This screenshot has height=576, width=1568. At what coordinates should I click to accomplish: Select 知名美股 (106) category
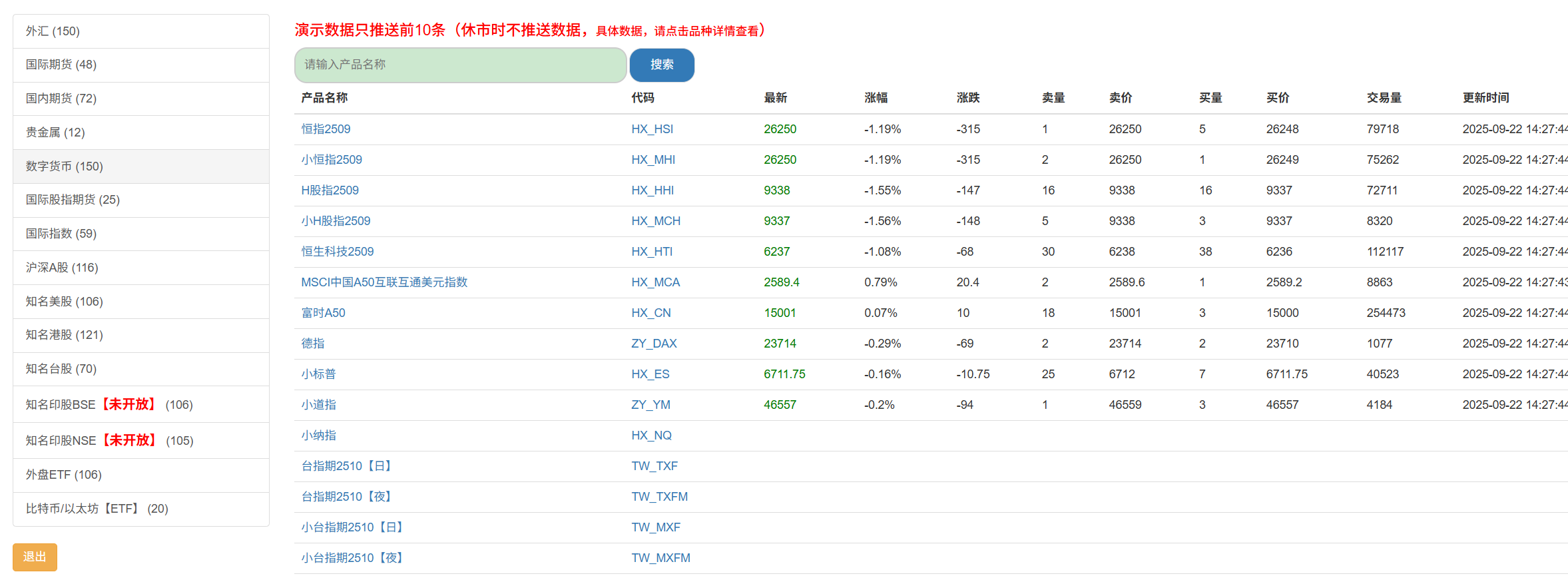(x=141, y=301)
